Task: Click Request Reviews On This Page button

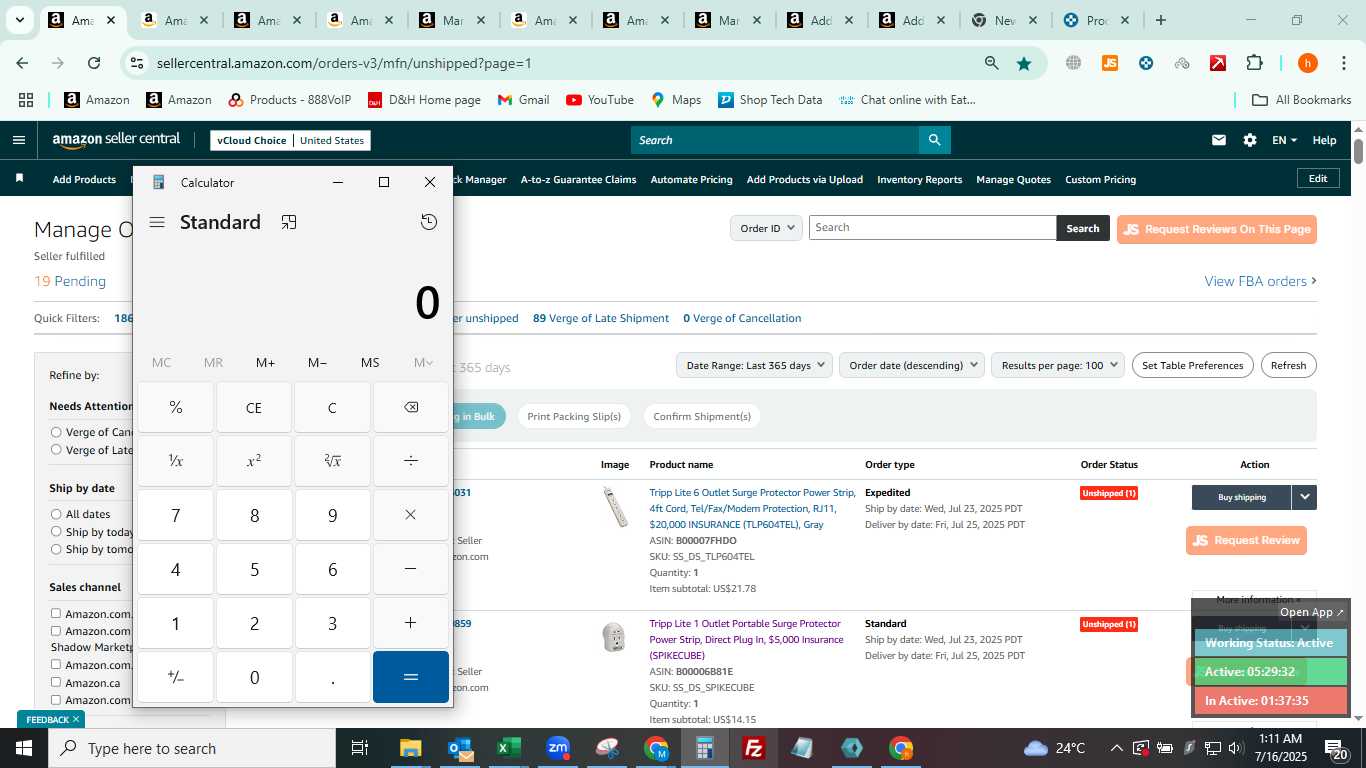Action: click(x=1217, y=229)
